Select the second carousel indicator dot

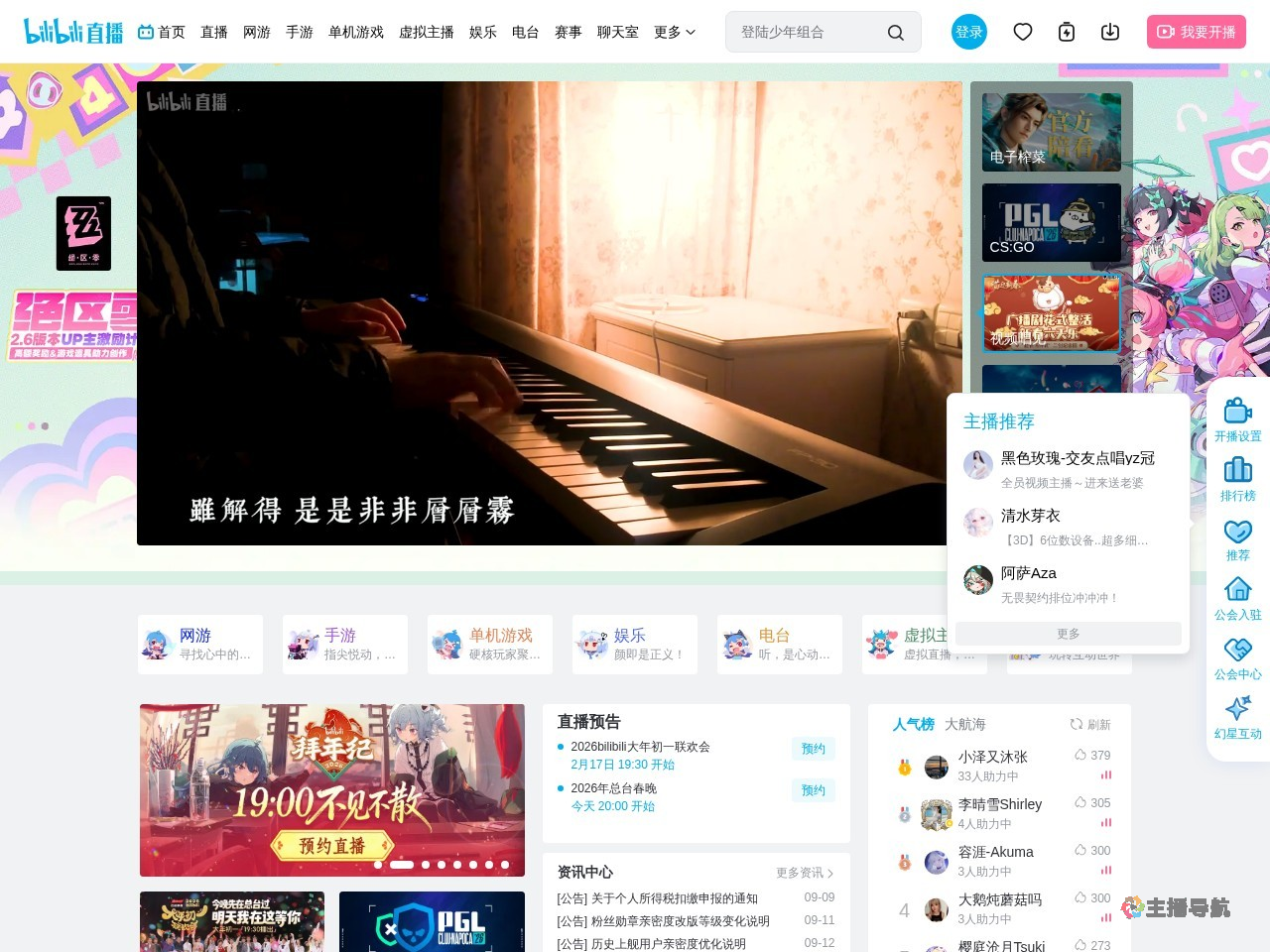(402, 865)
